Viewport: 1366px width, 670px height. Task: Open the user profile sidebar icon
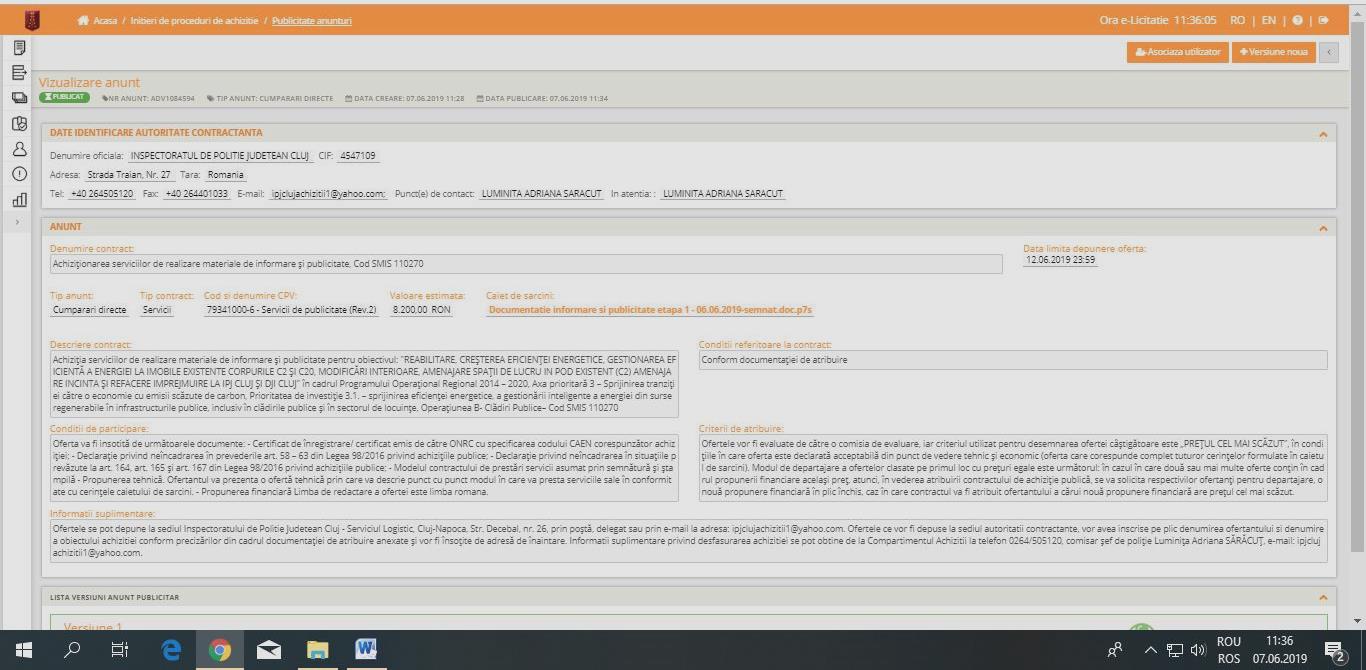click(x=19, y=149)
